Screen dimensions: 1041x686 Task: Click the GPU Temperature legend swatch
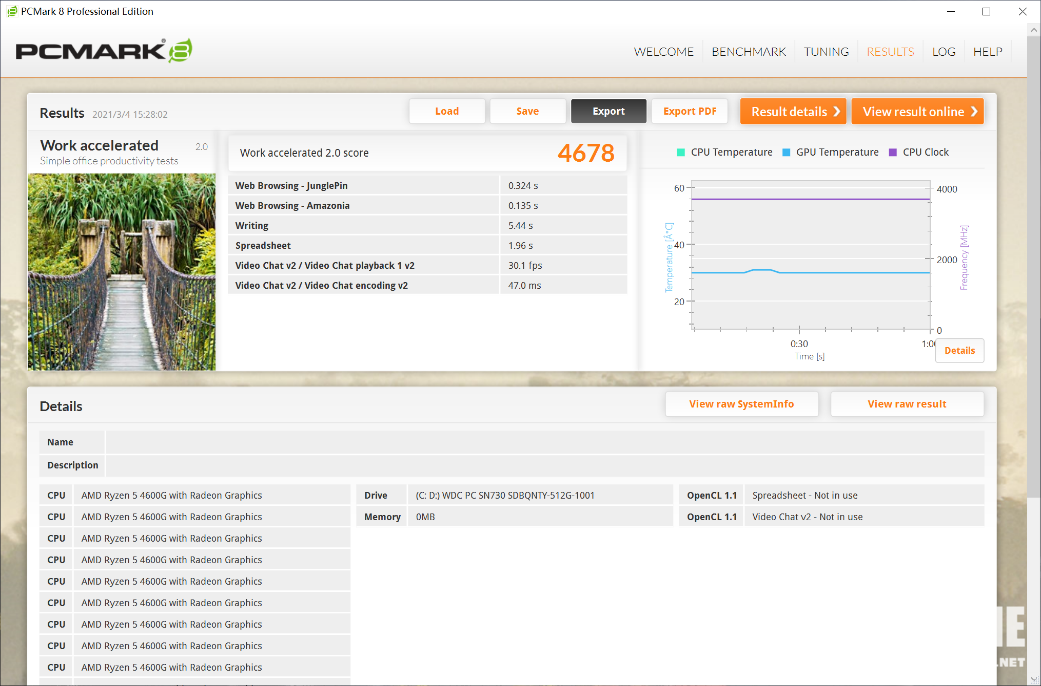click(786, 152)
